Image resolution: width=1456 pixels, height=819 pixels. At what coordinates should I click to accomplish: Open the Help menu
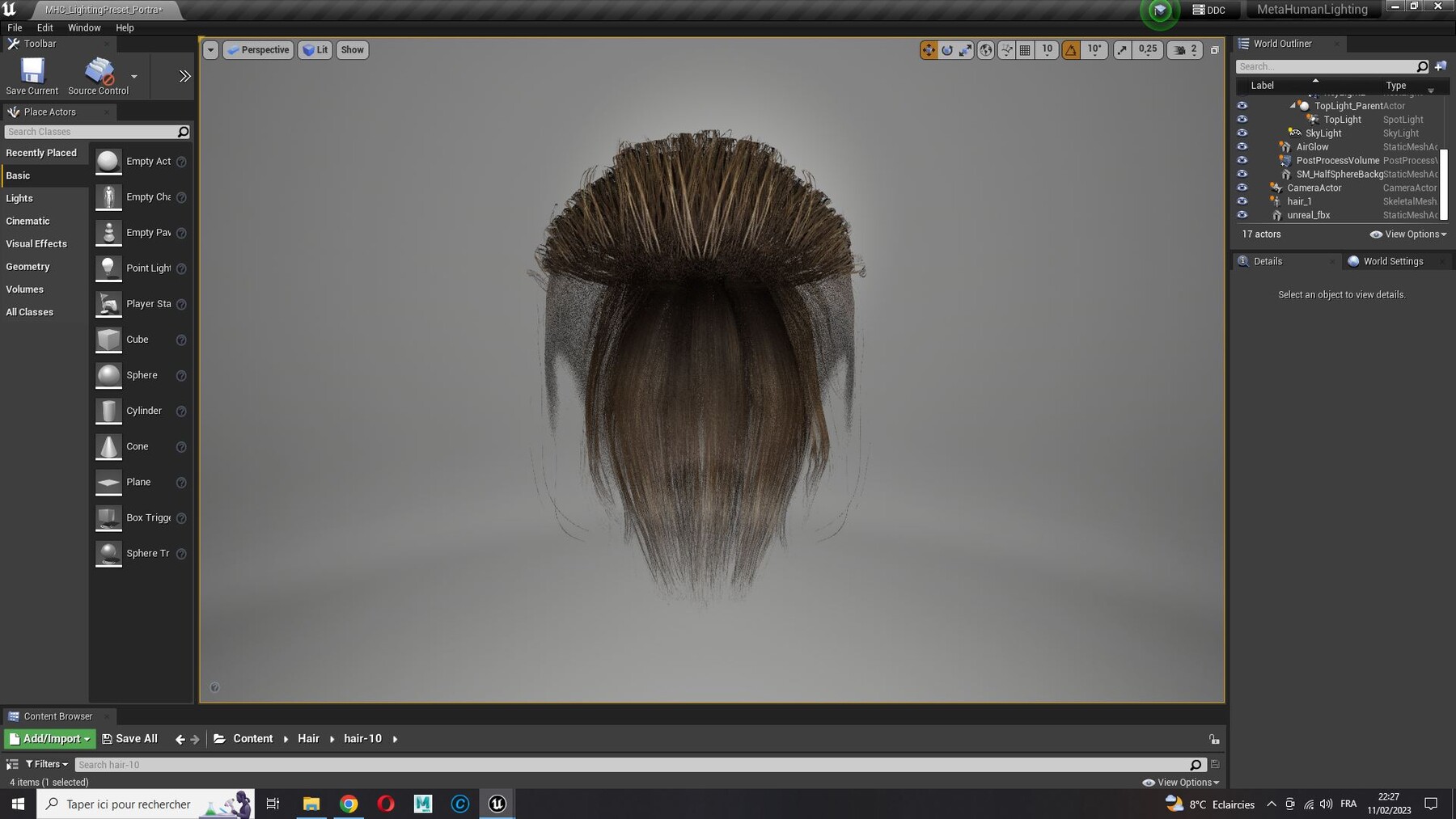pos(125,27)
